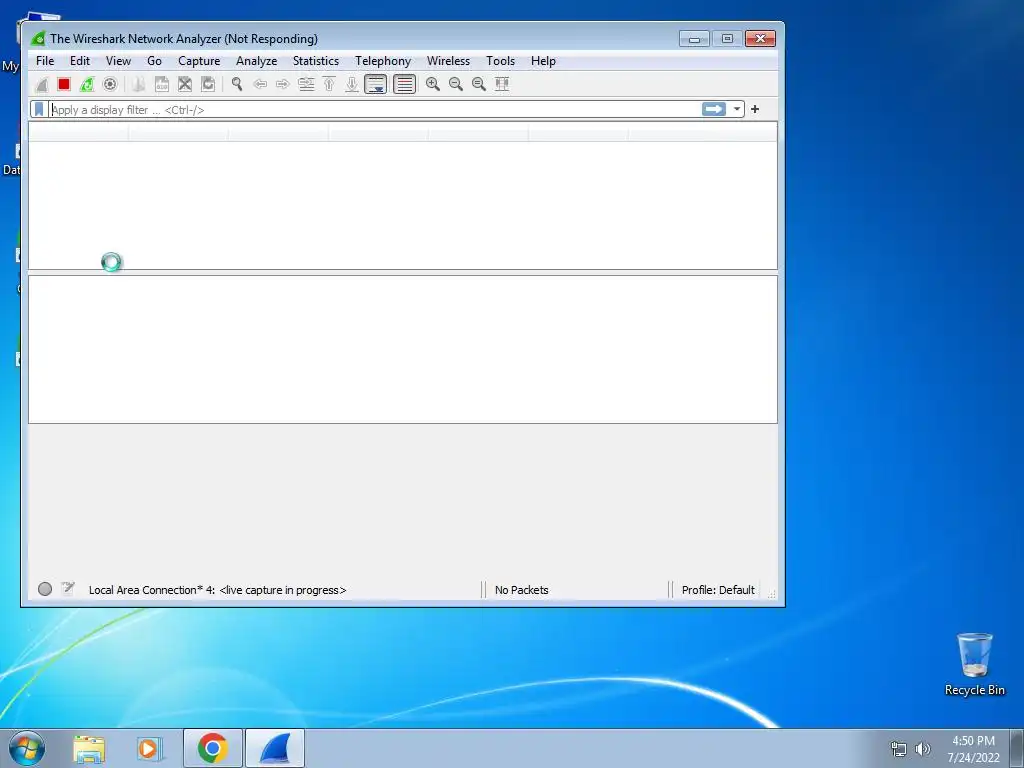Open the Telephony menu

pos(383,61)
